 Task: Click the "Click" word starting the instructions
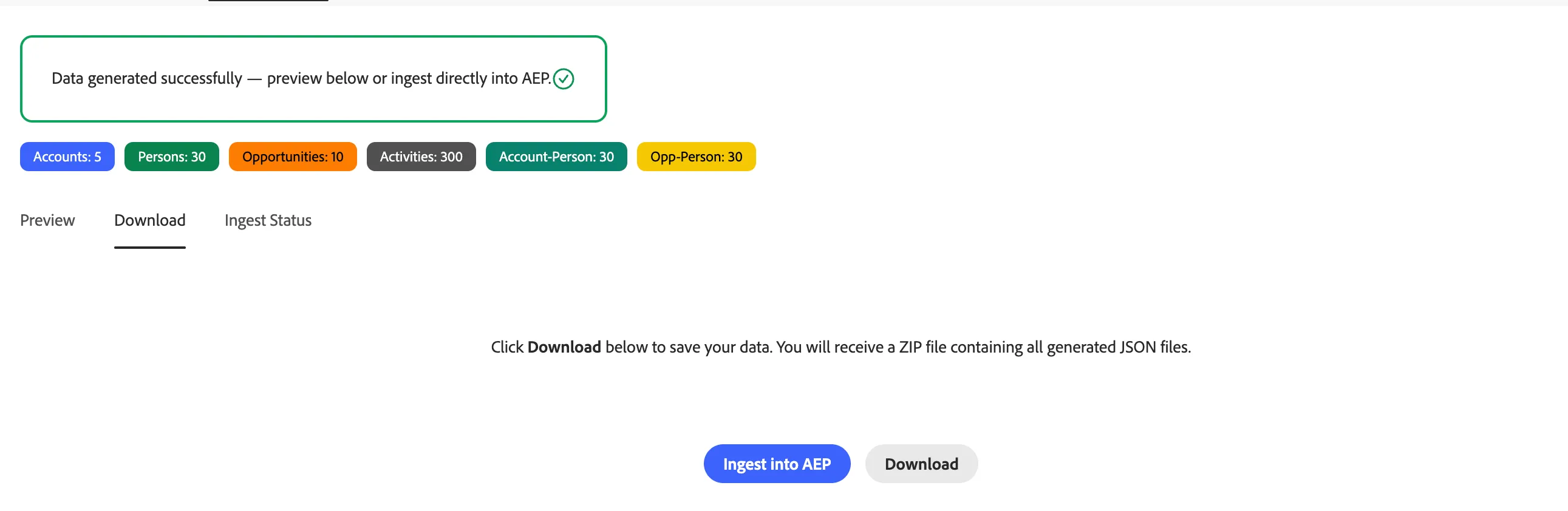507,347
